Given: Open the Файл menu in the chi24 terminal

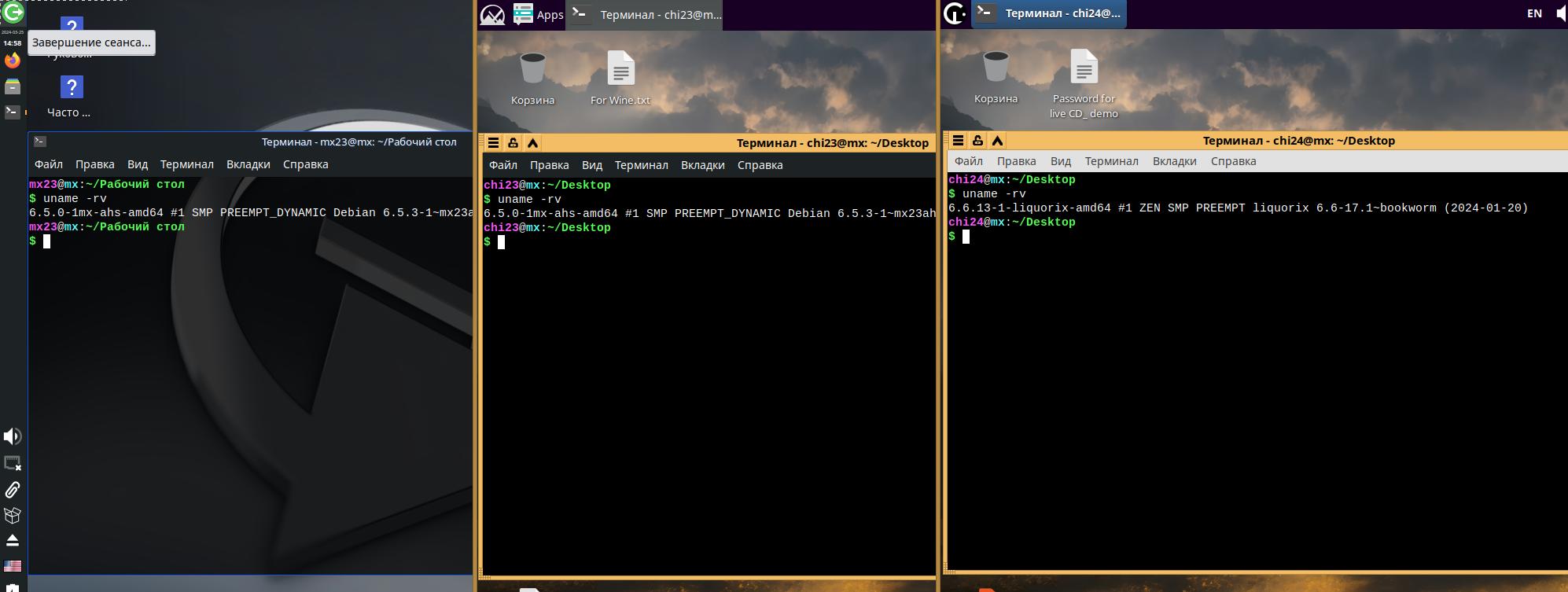Looking at the screenshot, I should tap(969, 161).
